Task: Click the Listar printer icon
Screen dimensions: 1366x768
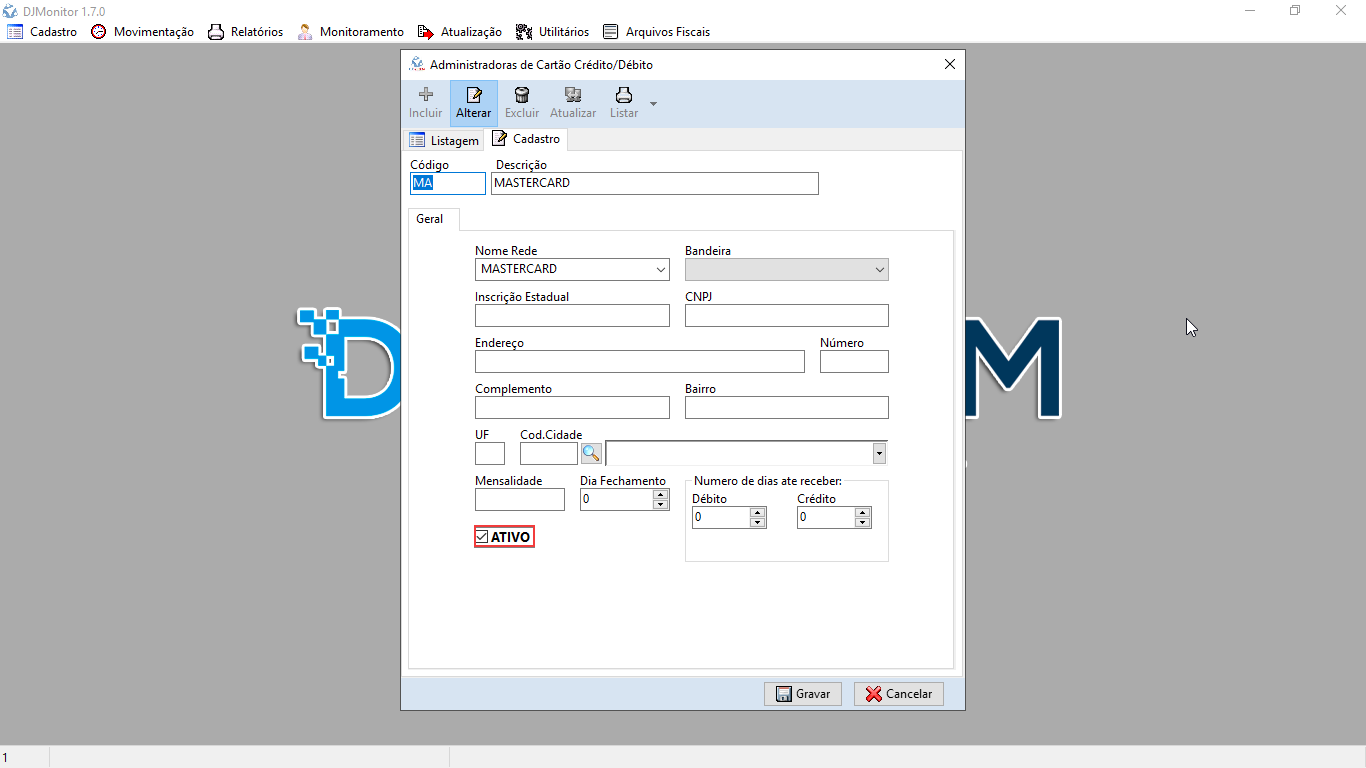Action: click(623, 96)
